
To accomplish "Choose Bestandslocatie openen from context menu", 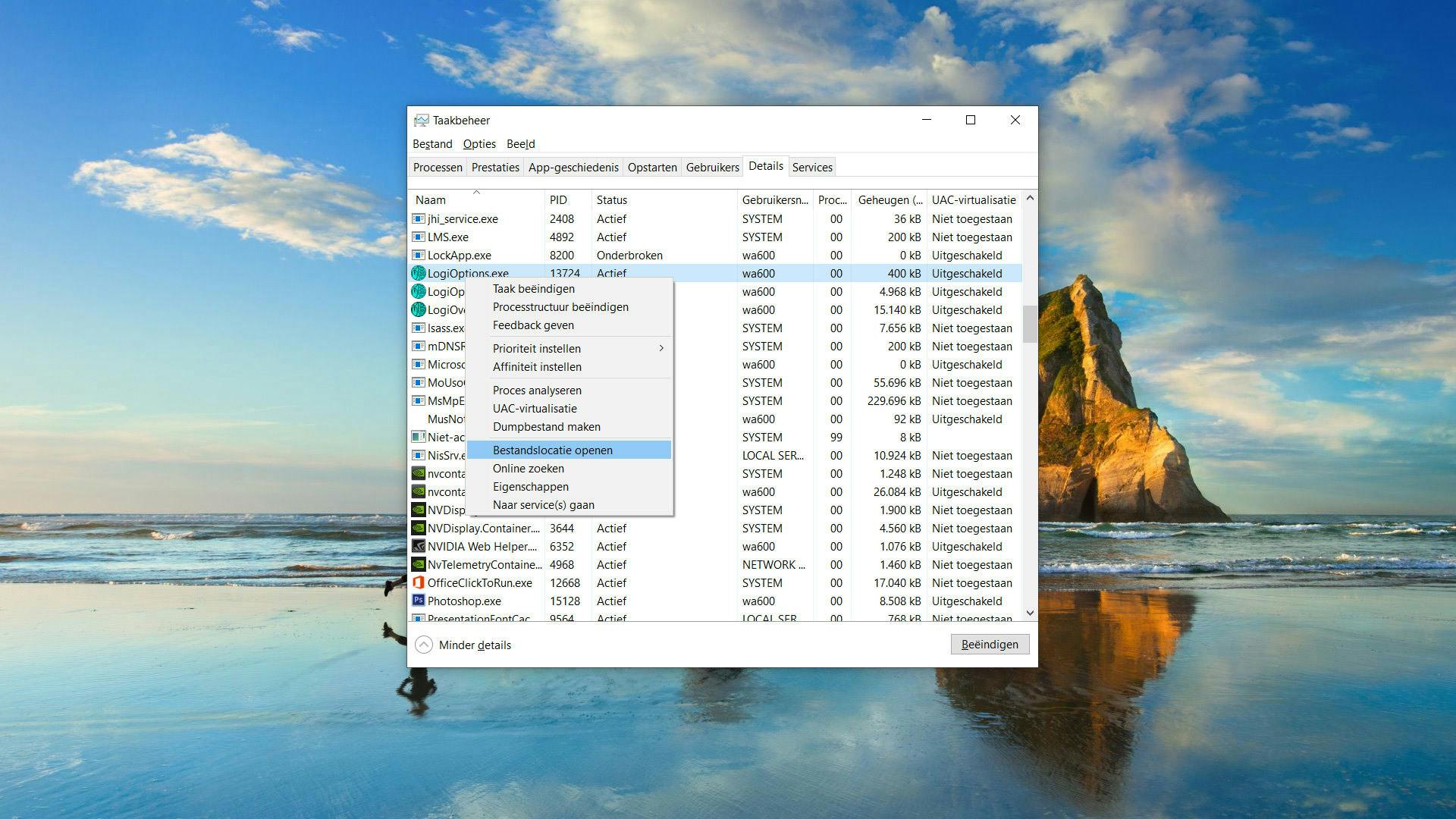I will point(553,450).
